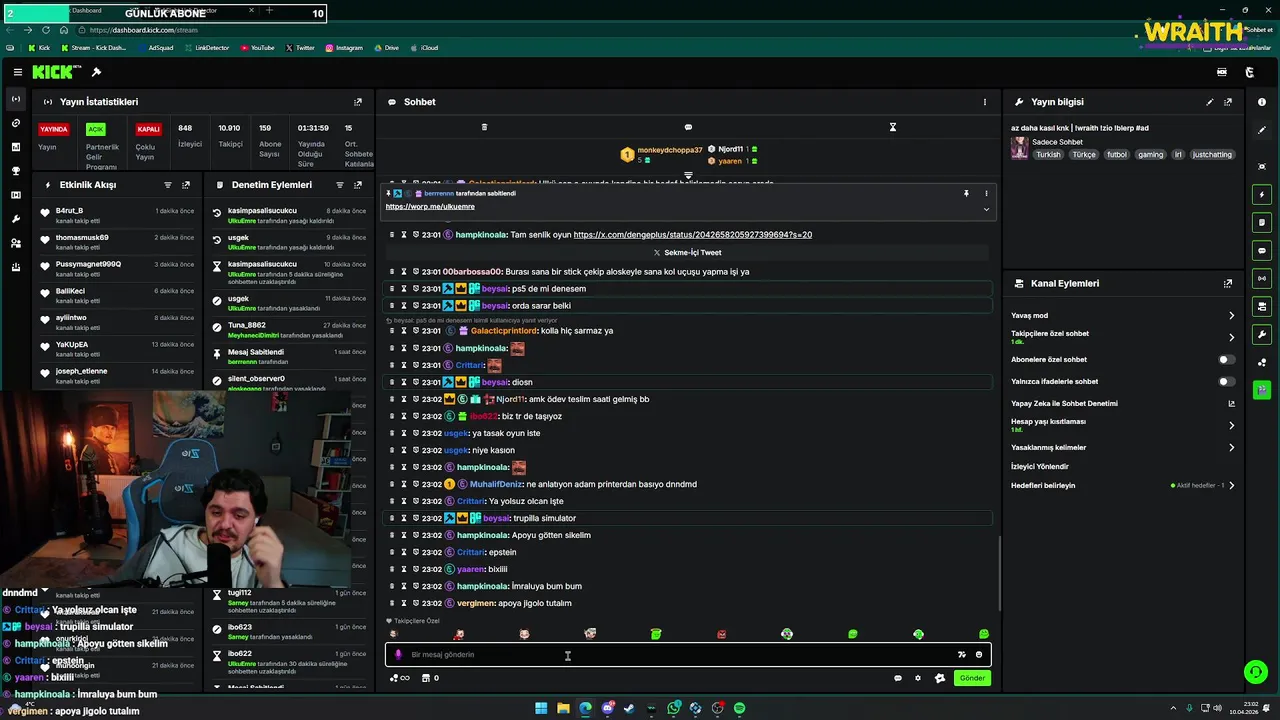Open the x.com dengeplus tweet link in chat

click(692, 235)
